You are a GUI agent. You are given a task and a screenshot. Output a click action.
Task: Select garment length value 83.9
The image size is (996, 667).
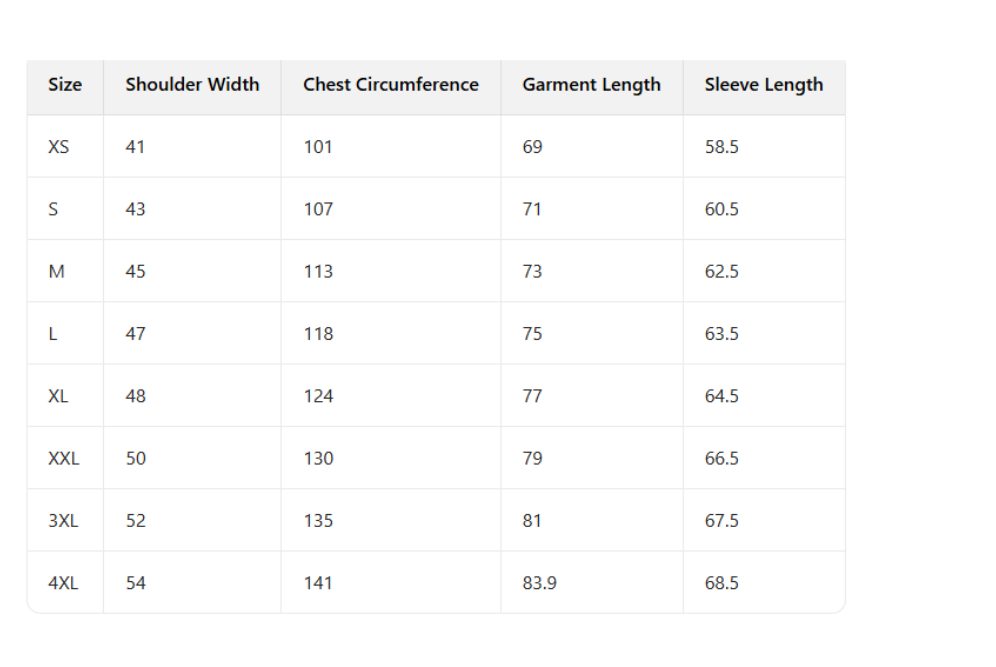pos(539,583)
